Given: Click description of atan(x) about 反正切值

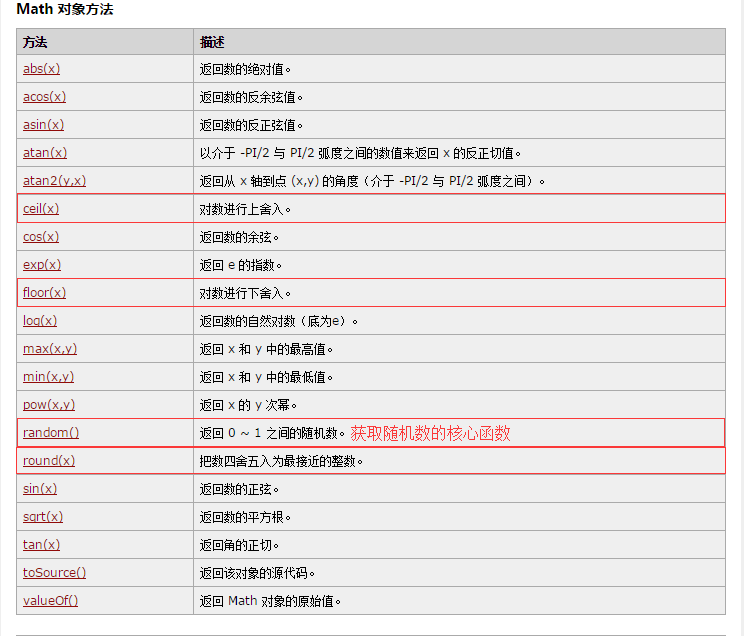Looking at the screenshot, I should (x=361, y=153).
